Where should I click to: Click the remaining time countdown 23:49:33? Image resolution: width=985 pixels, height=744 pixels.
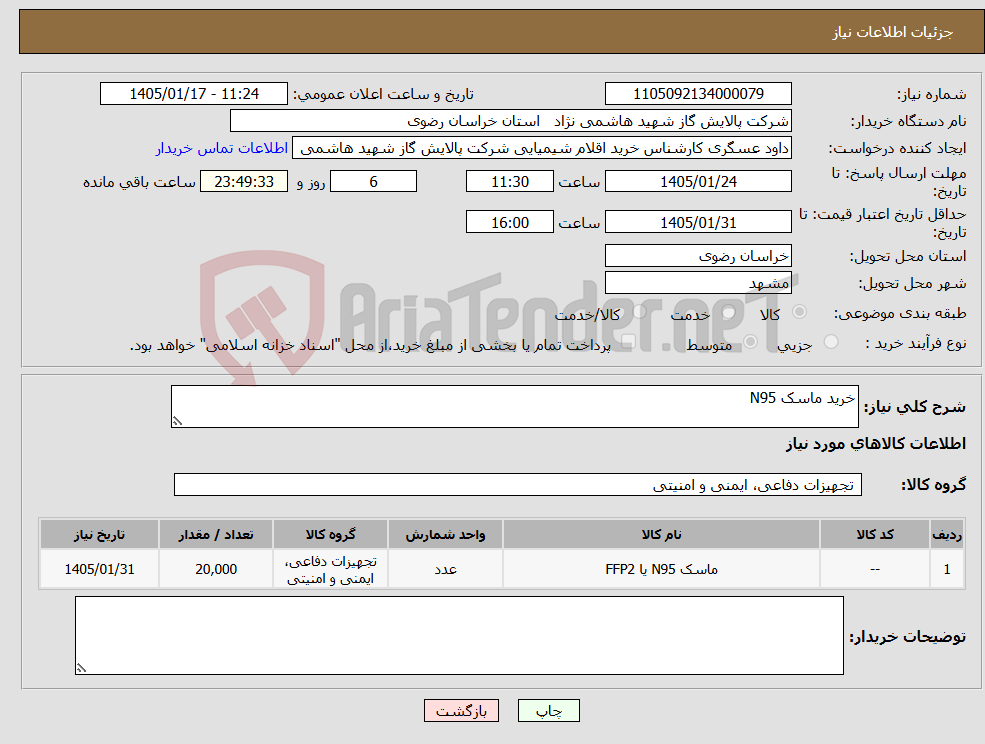(244, 182)
